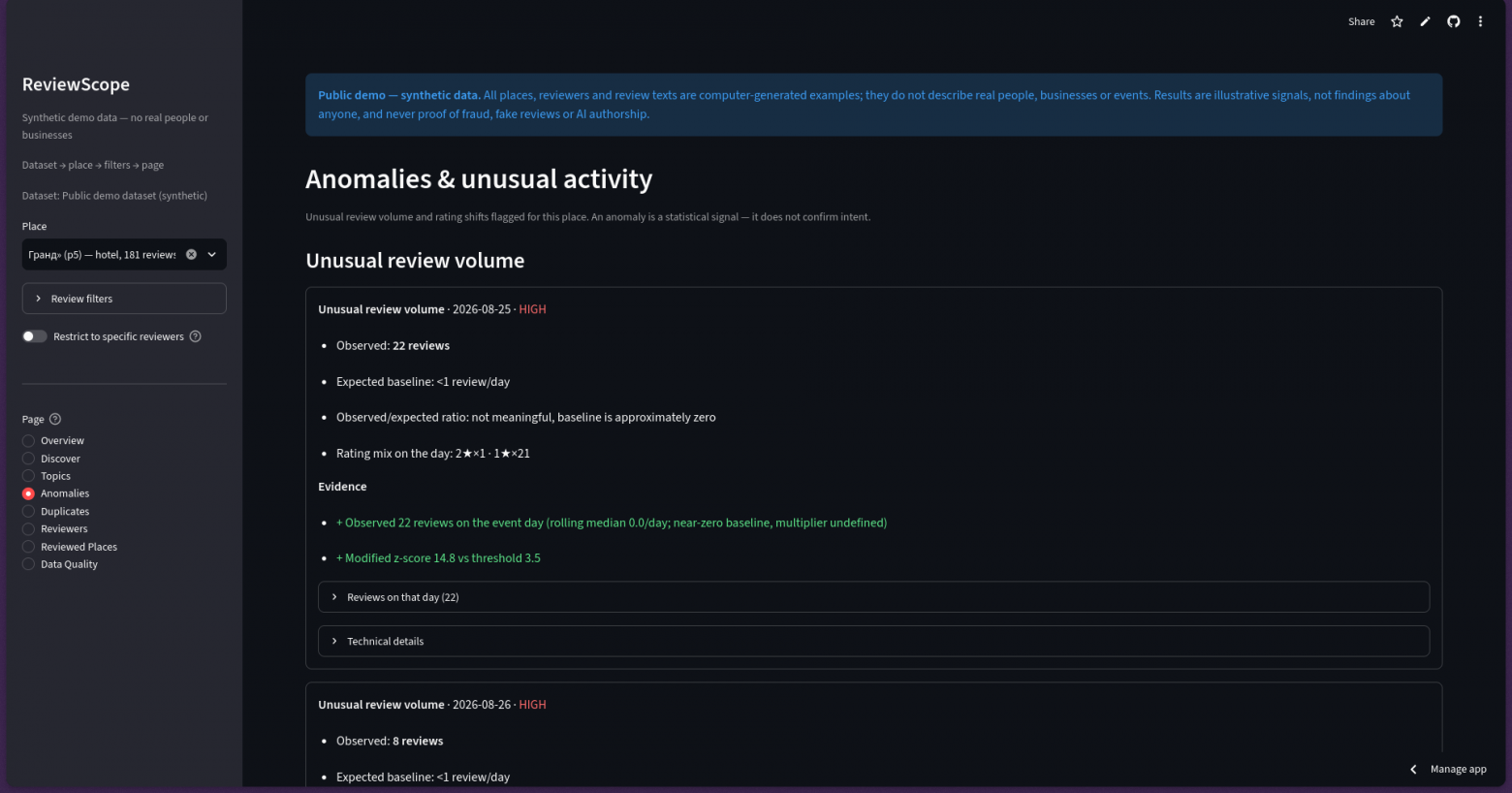
Task: Click the help icon next to Page
Action: coord(55,419)
